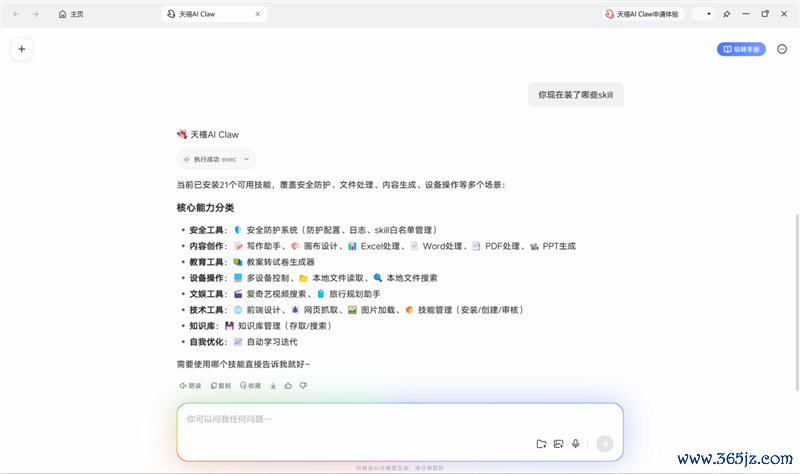Click the 旅行规划助手 text
The height and width of the screenshot is (474, 800).
click(x=355, y=294)
